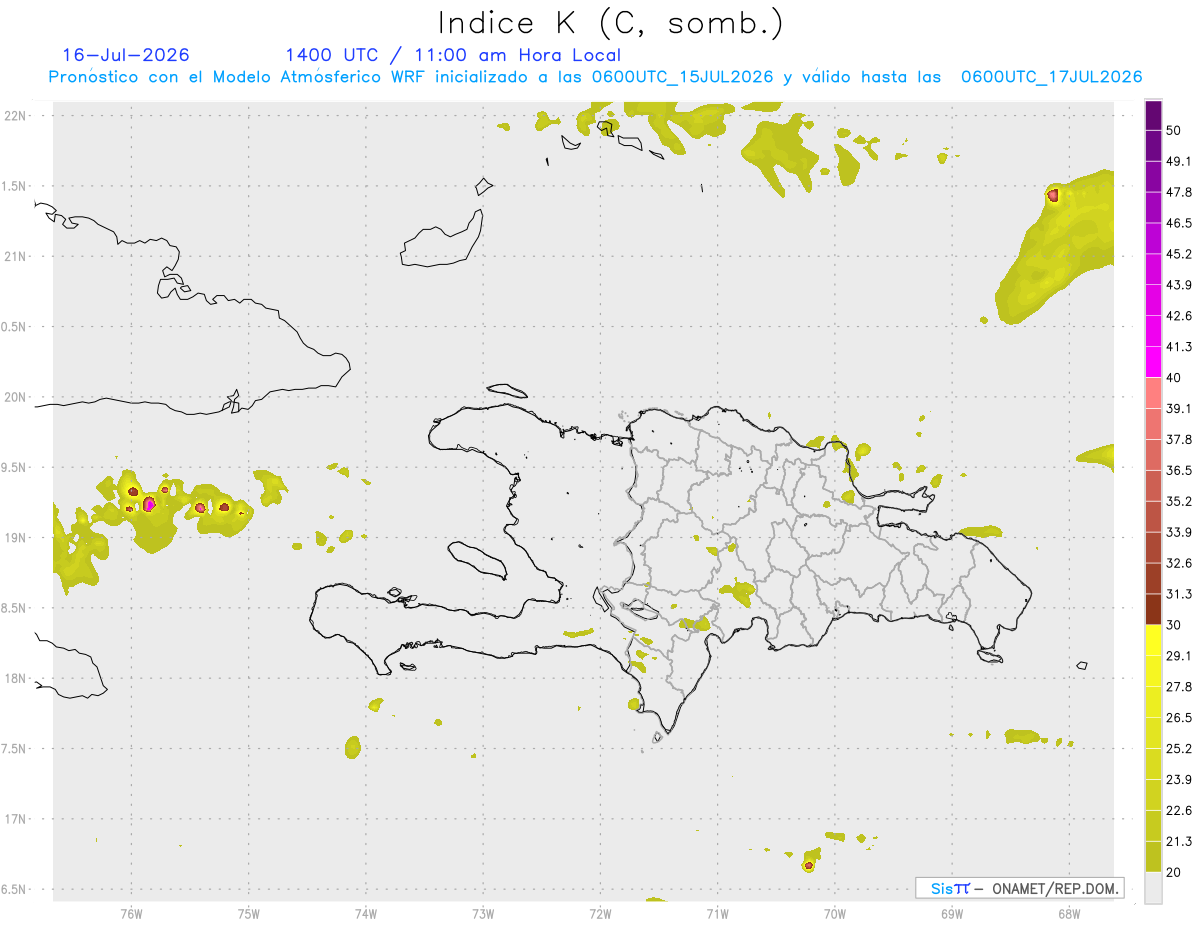Pick legend swatch between 35.2 and 36.5
This screenshot has width=1200, height=927.
coord(1153,485)
